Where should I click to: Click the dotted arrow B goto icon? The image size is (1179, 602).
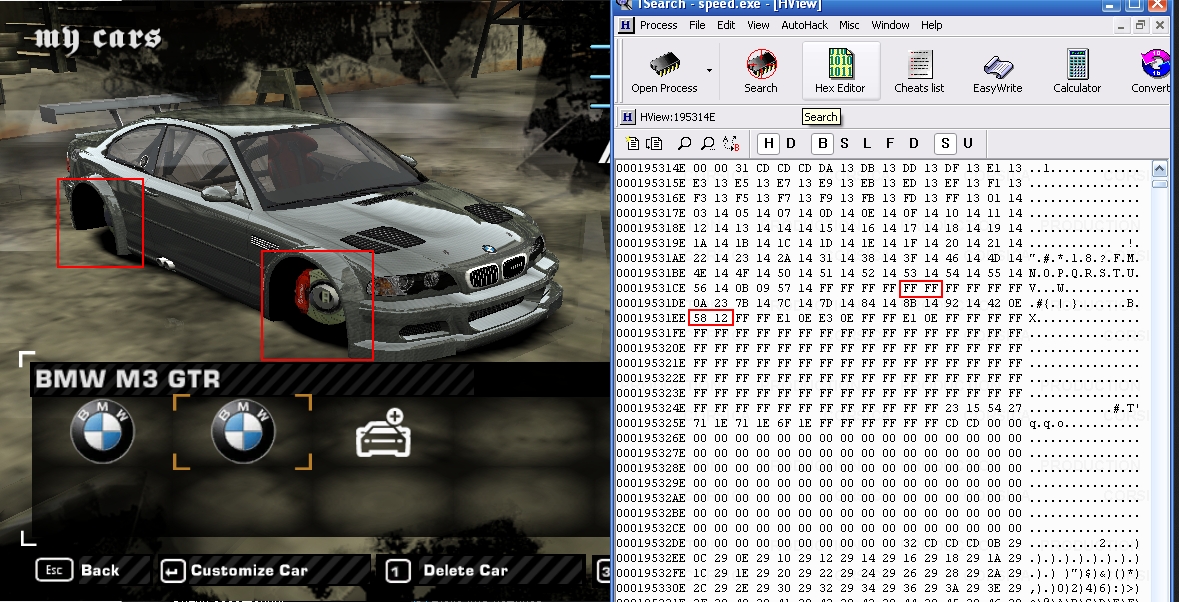(x=731, y=144)
